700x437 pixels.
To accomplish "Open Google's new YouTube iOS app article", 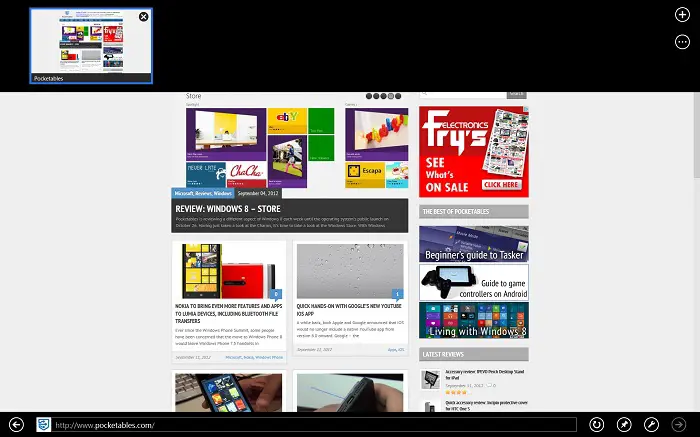I will [x=350, y=309].
